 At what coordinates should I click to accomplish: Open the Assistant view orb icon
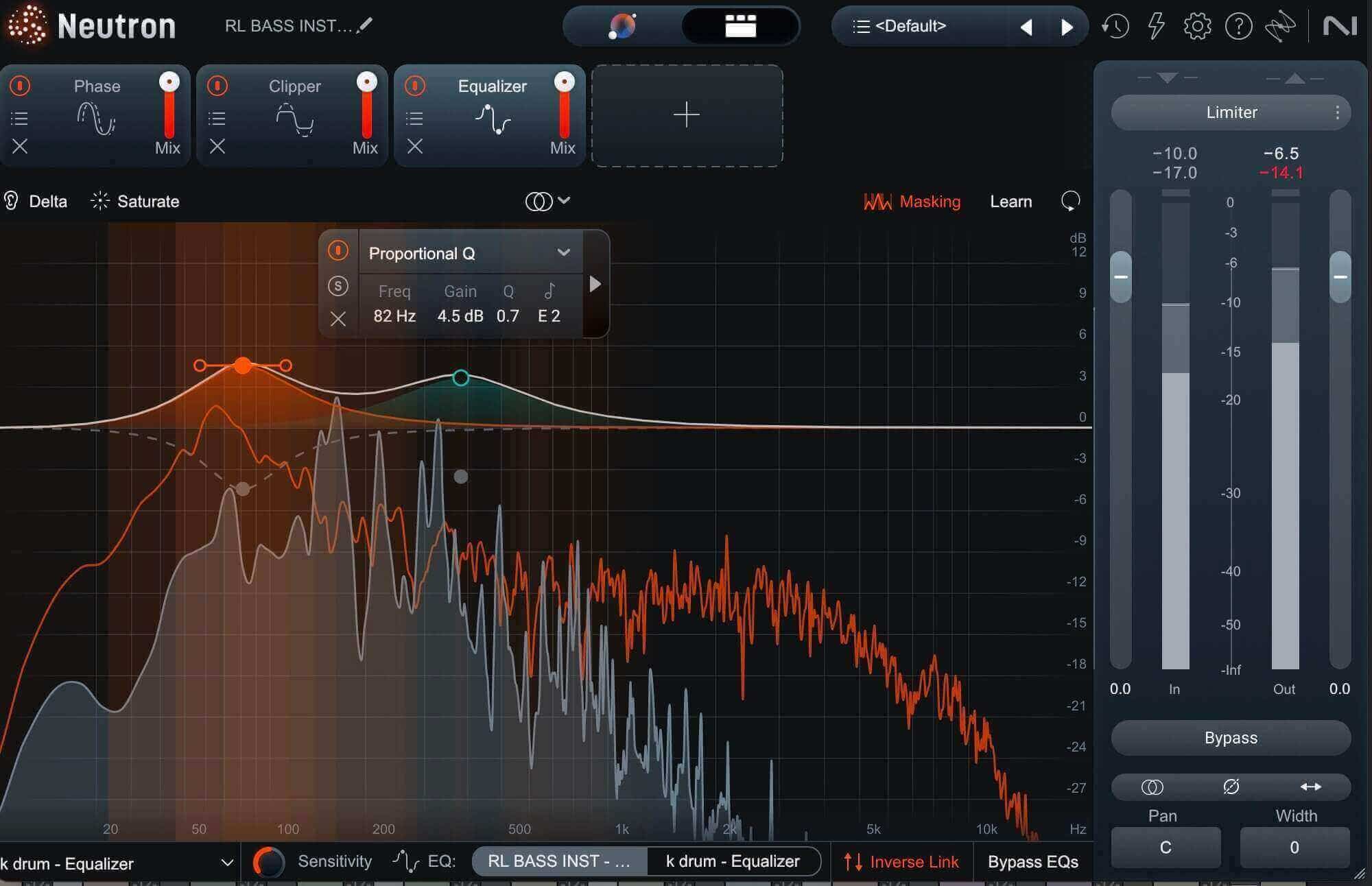[x=622, y=26]
